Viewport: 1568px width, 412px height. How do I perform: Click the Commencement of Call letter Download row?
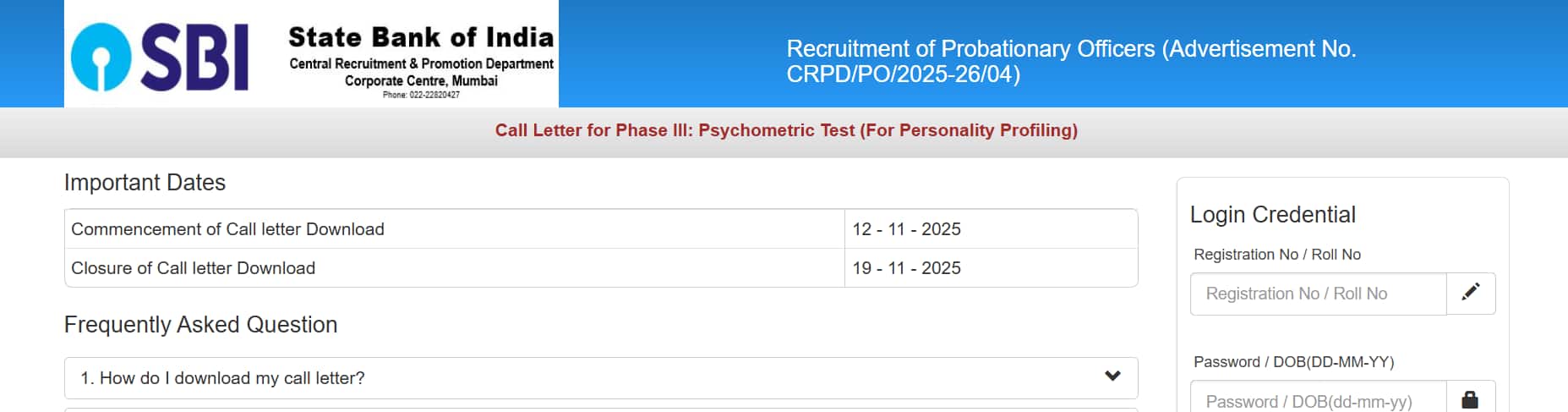coord(227,229)
